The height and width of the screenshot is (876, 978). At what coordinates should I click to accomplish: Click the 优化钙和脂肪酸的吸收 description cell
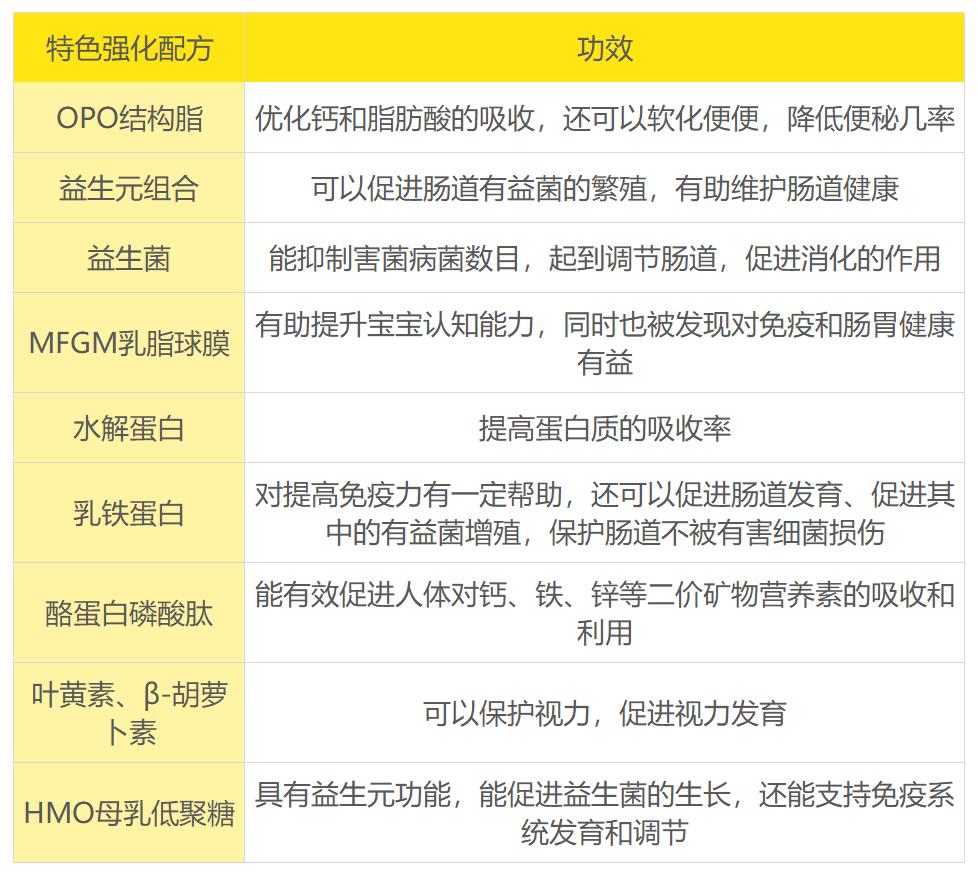604,118
